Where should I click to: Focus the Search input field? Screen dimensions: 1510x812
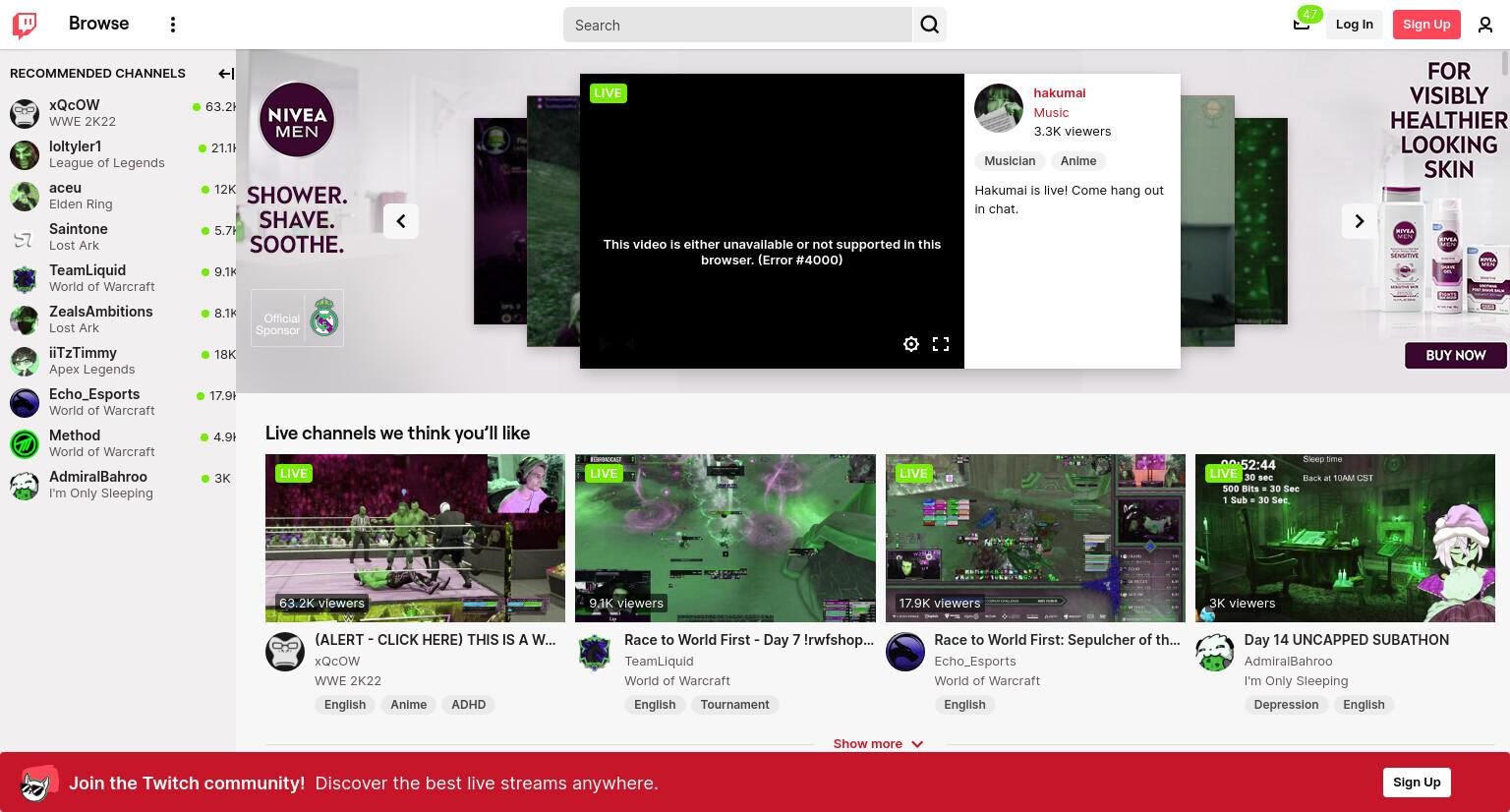point(737,25)
